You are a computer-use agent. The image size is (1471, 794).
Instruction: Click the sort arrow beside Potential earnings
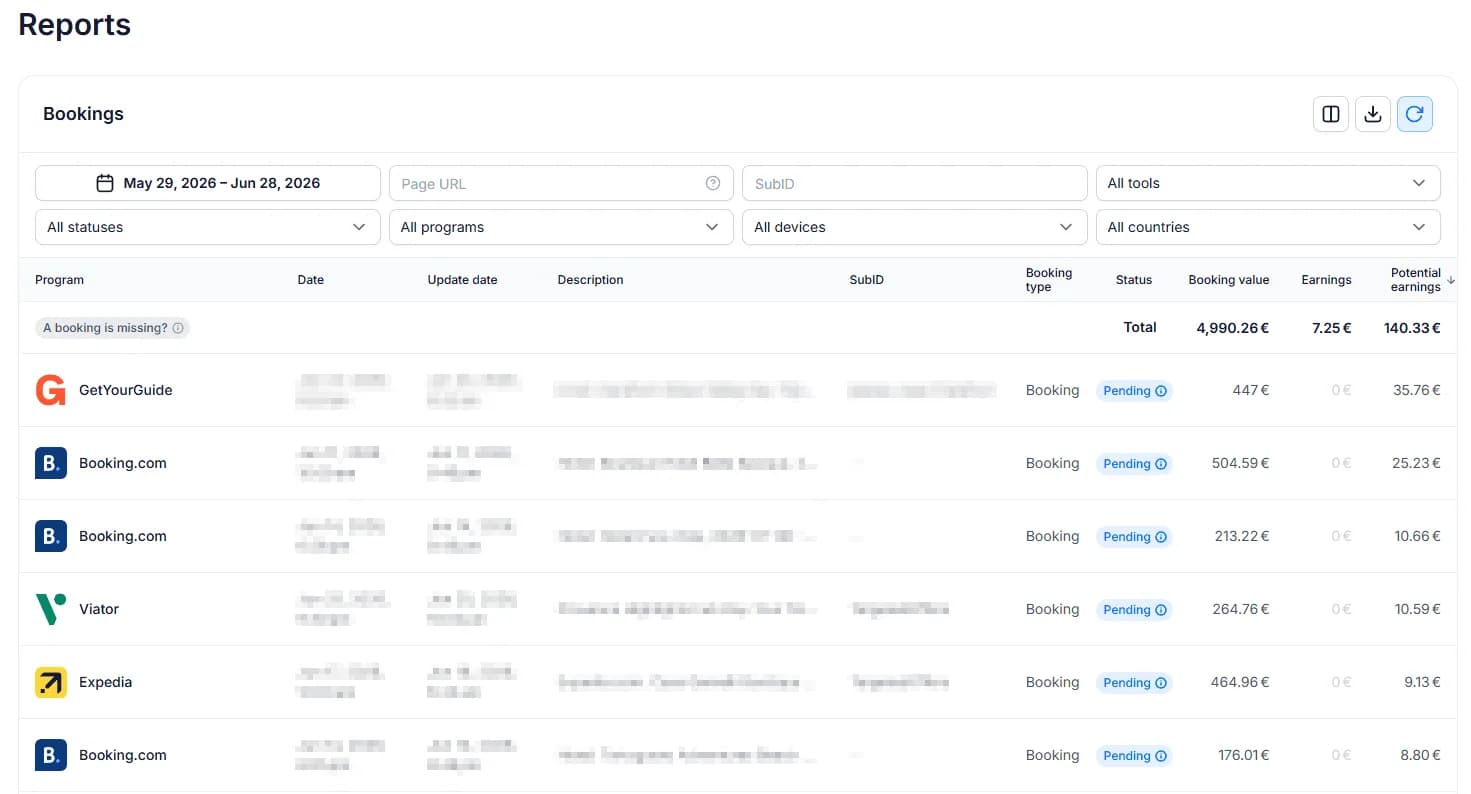click(x=1451, y=280)
